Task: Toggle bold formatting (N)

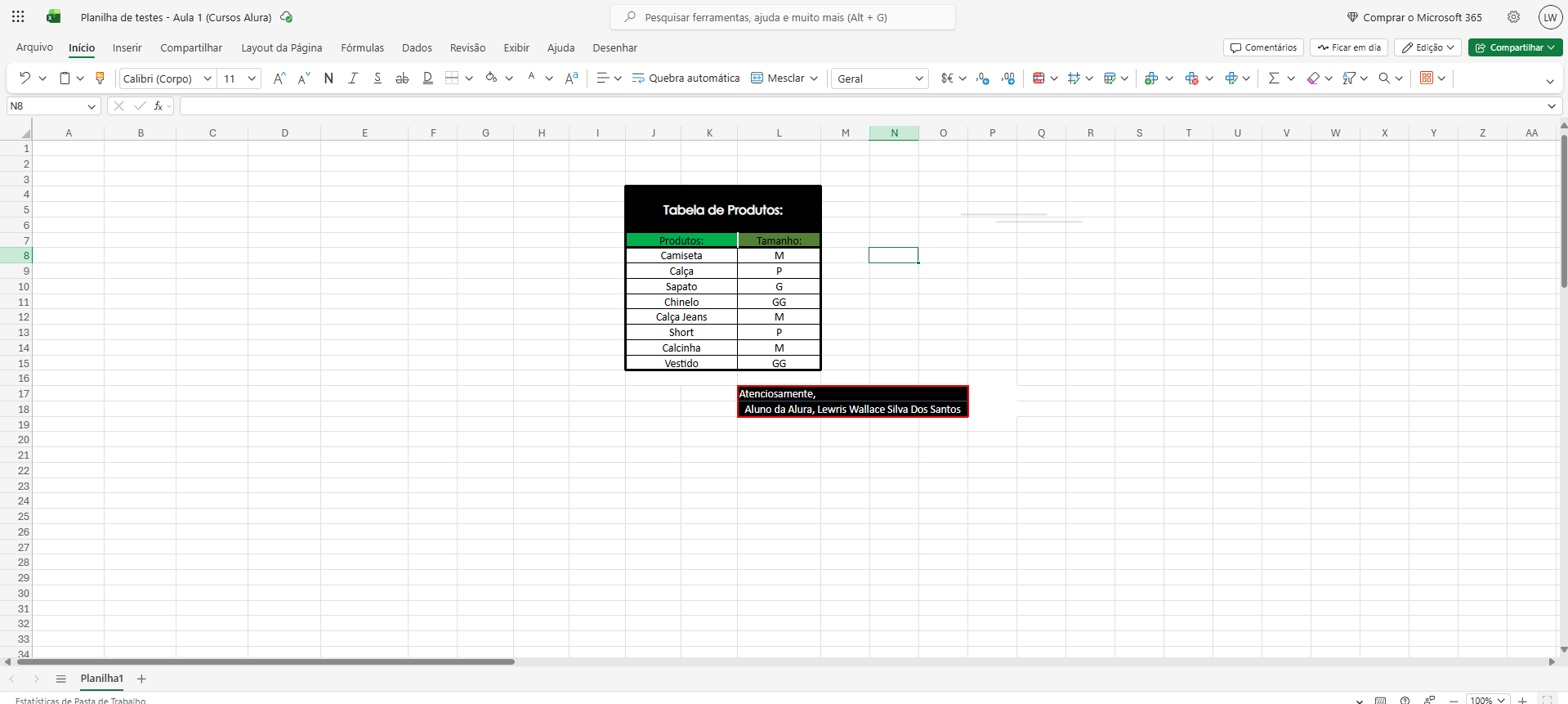Action: coord(328,78)
